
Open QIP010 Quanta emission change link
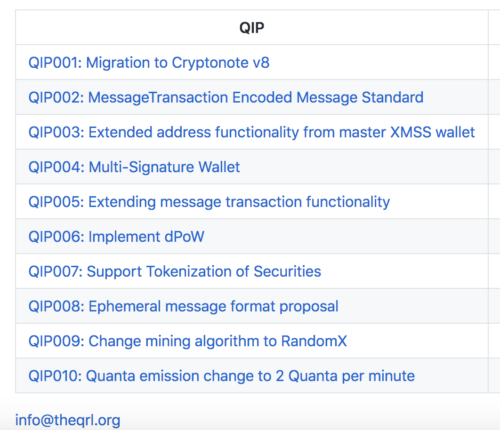point(221,376)
